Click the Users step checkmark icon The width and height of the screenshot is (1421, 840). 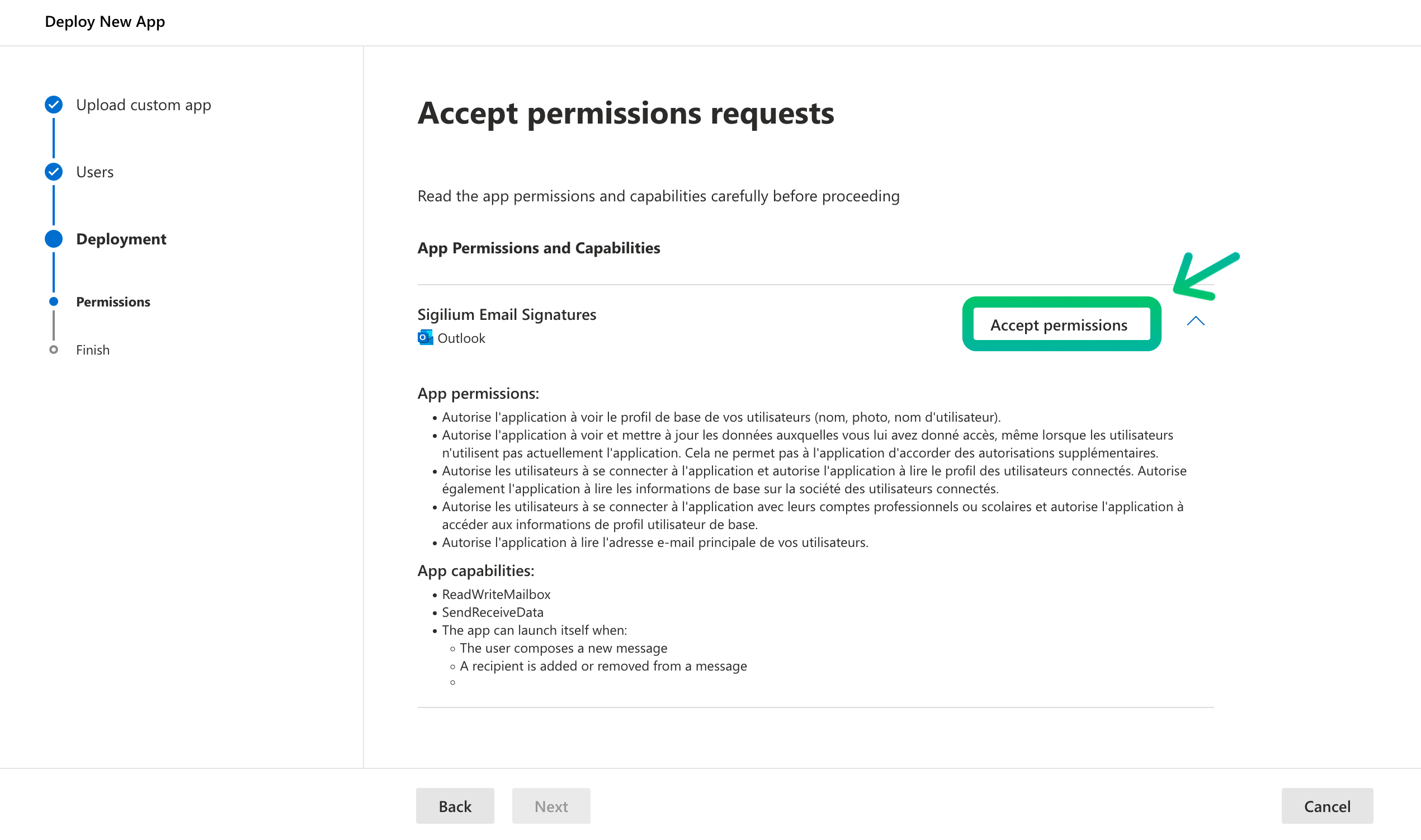pyautogui.click(x=54, y=172)
